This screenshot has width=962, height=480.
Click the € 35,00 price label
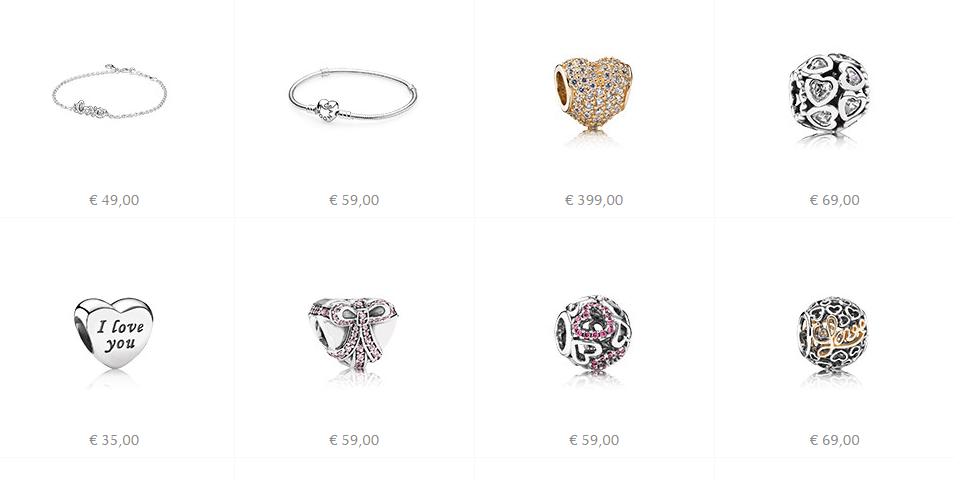tap(114, 440)
